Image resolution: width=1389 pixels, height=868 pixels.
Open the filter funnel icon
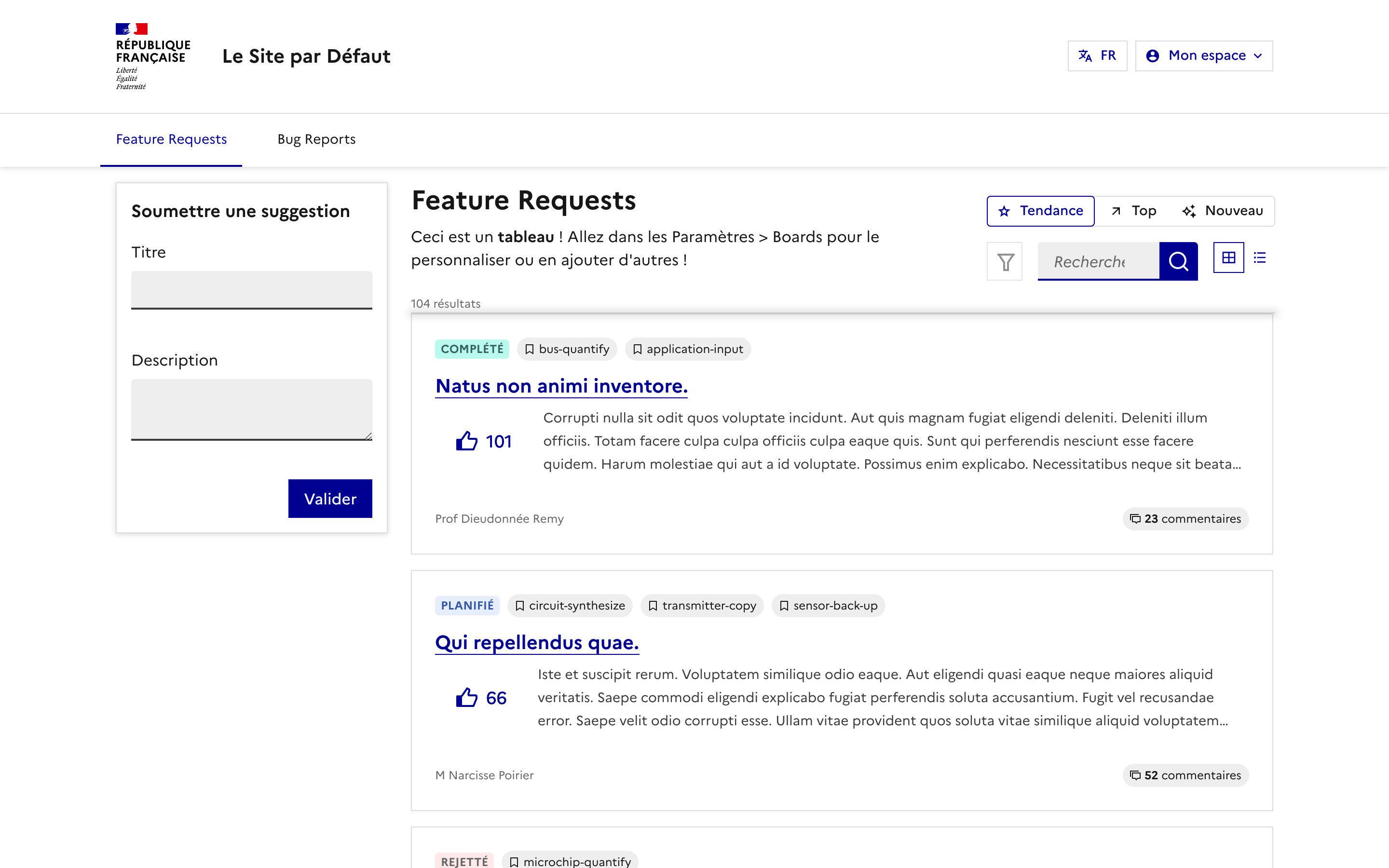1005,262
